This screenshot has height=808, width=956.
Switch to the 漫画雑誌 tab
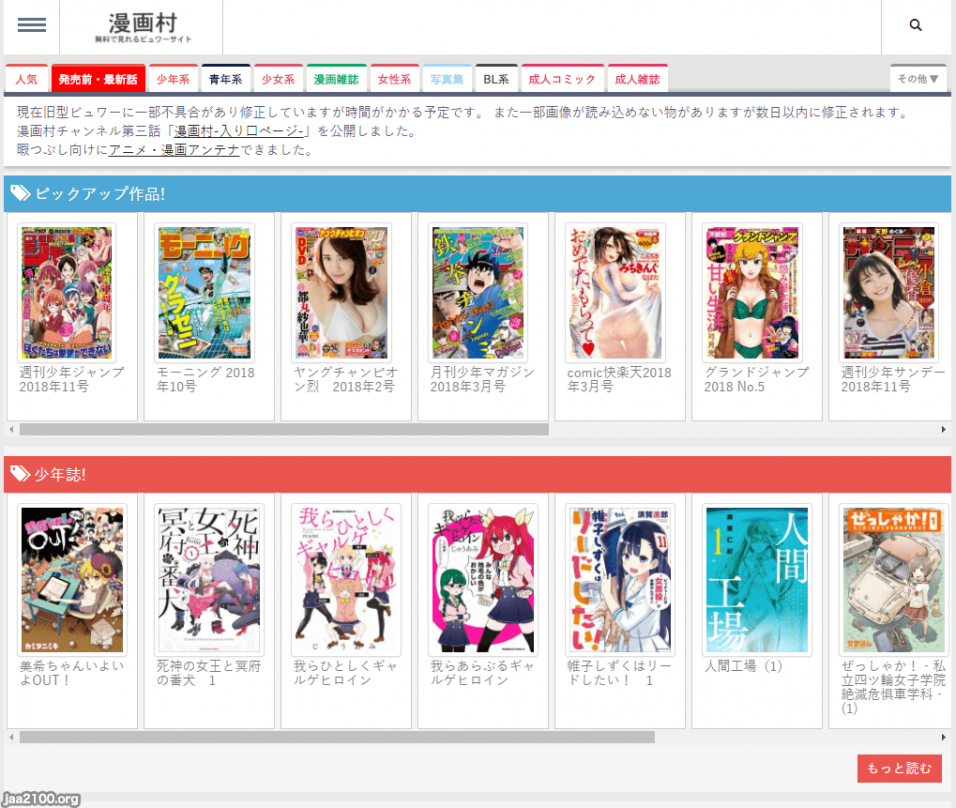pos(337,79)
